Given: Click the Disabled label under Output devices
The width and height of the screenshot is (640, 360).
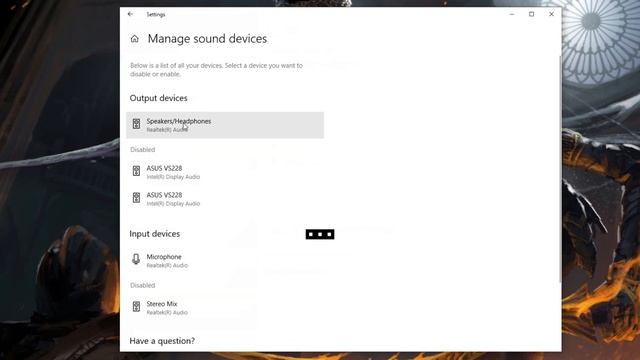Looking at the screenshot, I should pos(142,150).
